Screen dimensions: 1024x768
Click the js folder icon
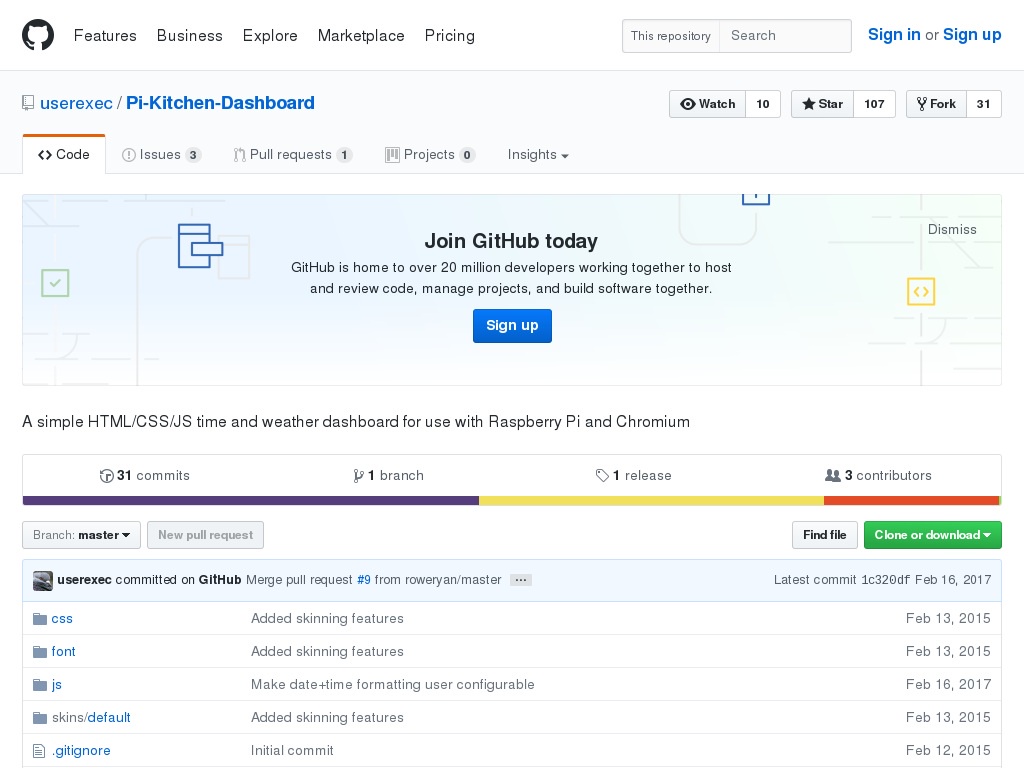pyautogui.click(x=40, y=684)
